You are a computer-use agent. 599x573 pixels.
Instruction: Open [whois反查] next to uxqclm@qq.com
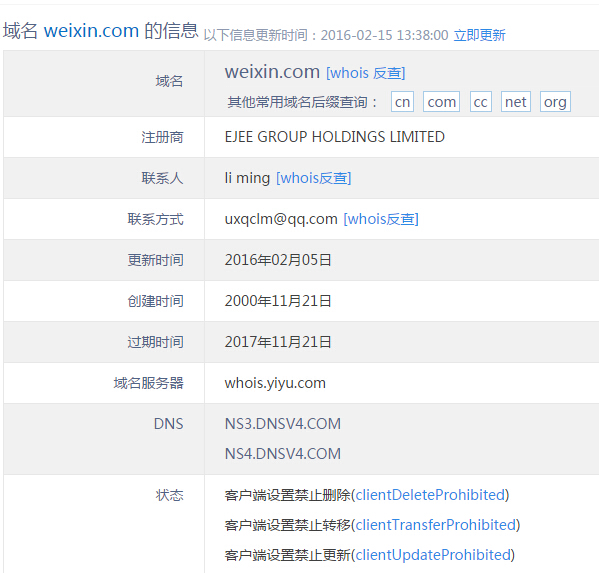[x=381, y=219]
